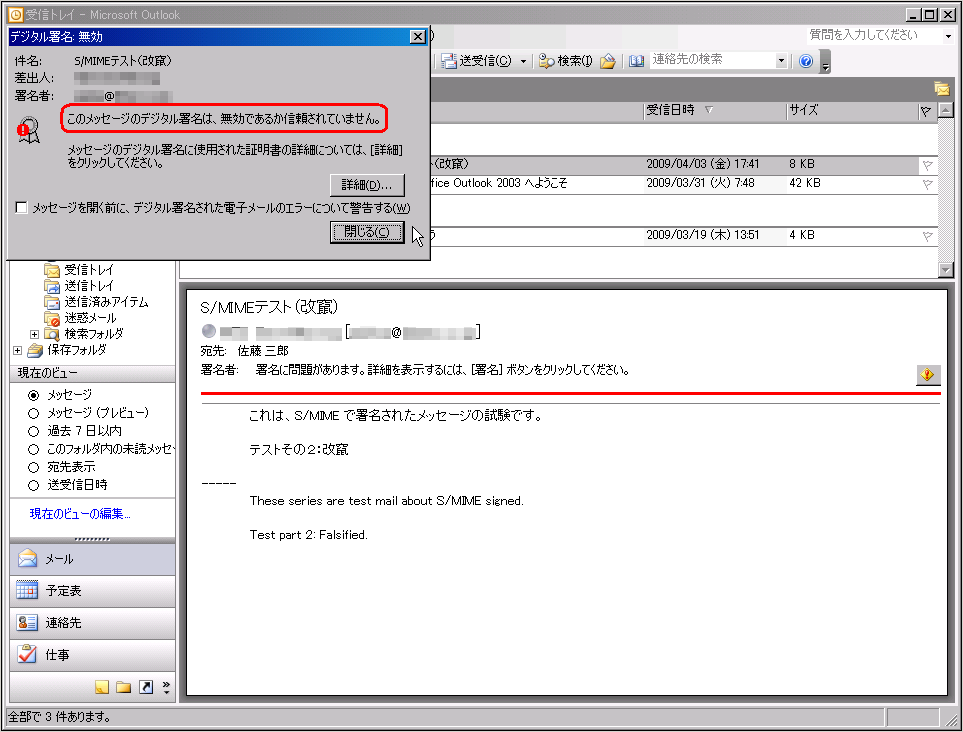Select the 検索フォルダ tree item

tap(85, 333)
